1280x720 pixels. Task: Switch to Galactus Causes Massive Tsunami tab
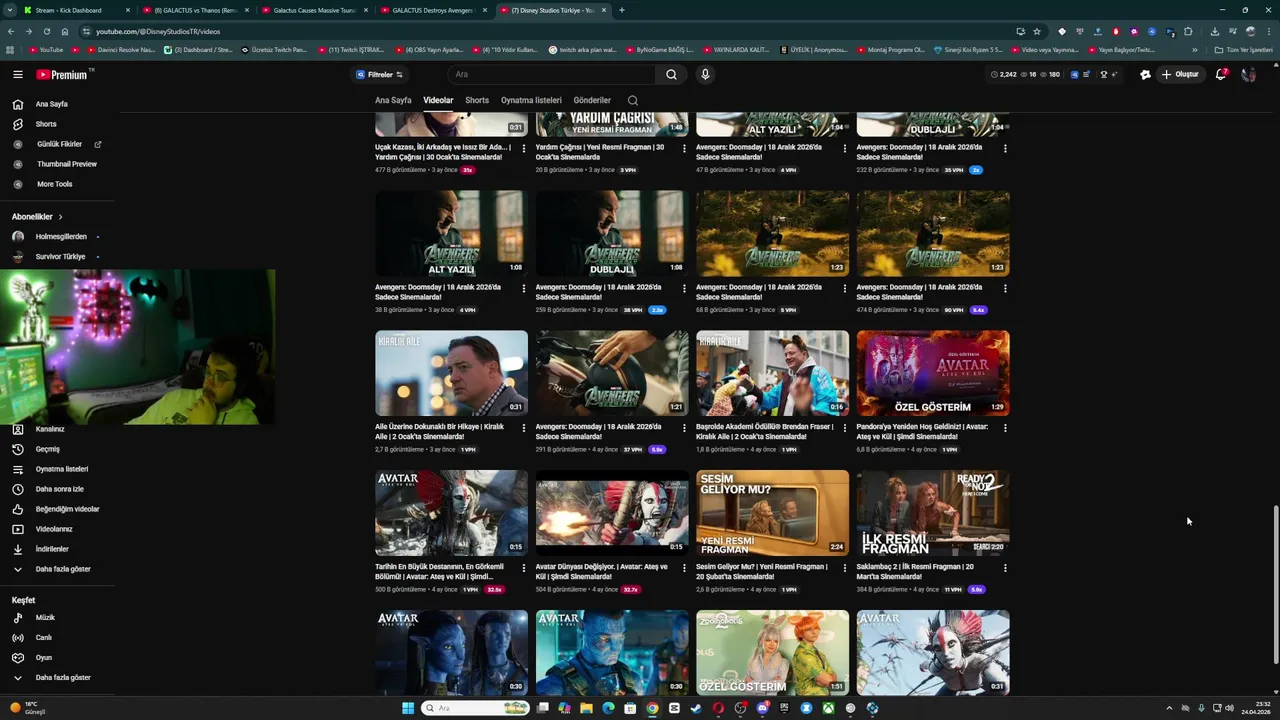point(315,10)
